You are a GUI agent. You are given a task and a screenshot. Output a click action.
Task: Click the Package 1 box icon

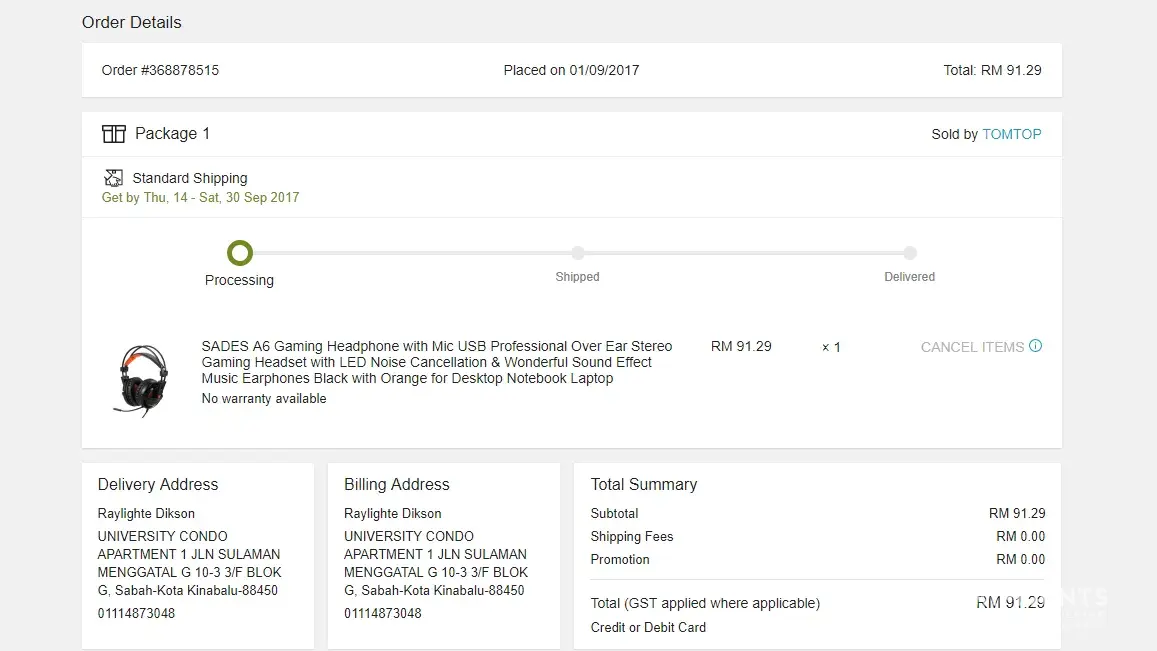click(113, 134)
